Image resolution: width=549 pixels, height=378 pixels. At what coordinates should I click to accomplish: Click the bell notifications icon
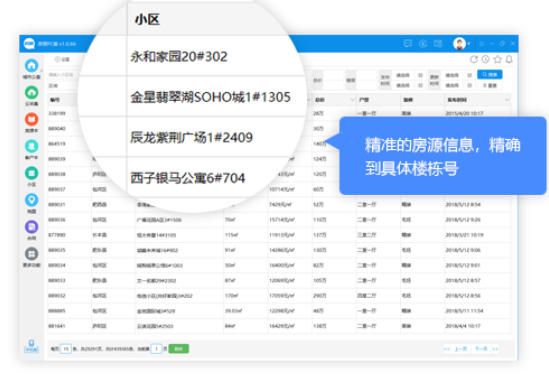tap(509, 59)
